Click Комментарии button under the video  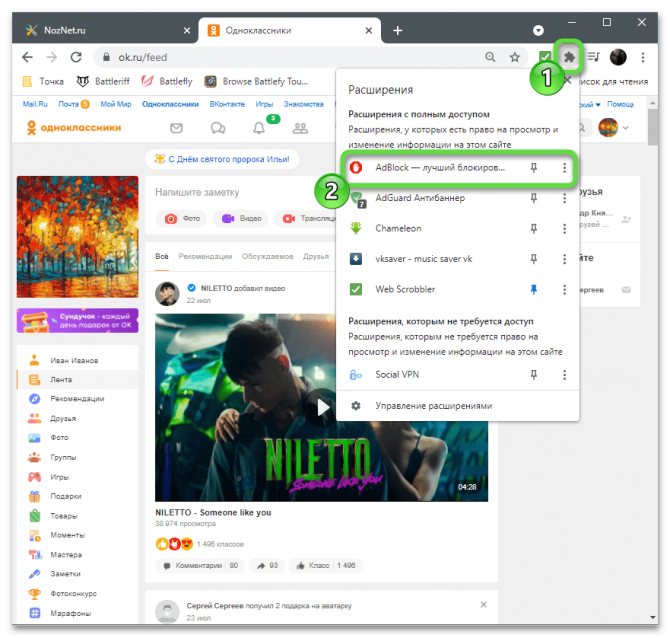coord(200,565)
